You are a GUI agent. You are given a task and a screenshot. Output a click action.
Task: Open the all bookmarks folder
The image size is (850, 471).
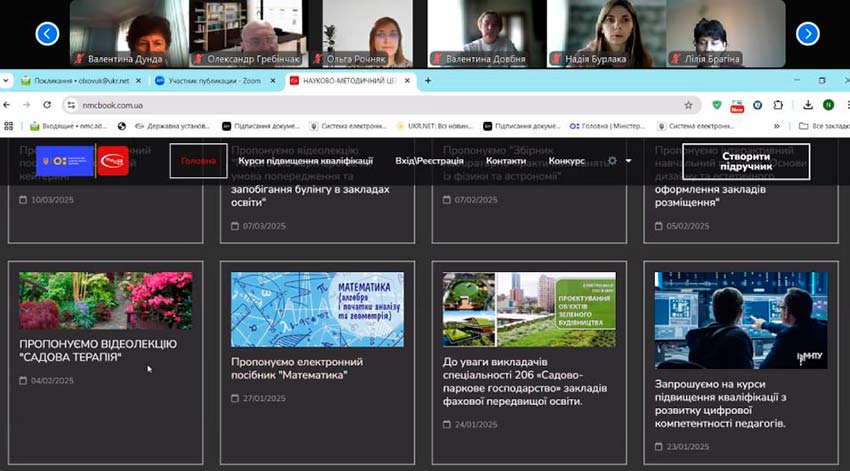tap(824, 126)
